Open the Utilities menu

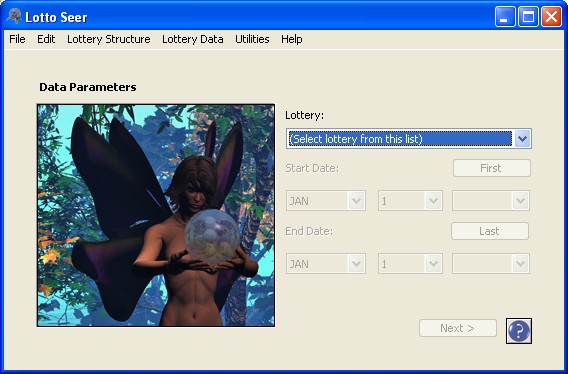[252, 39]
